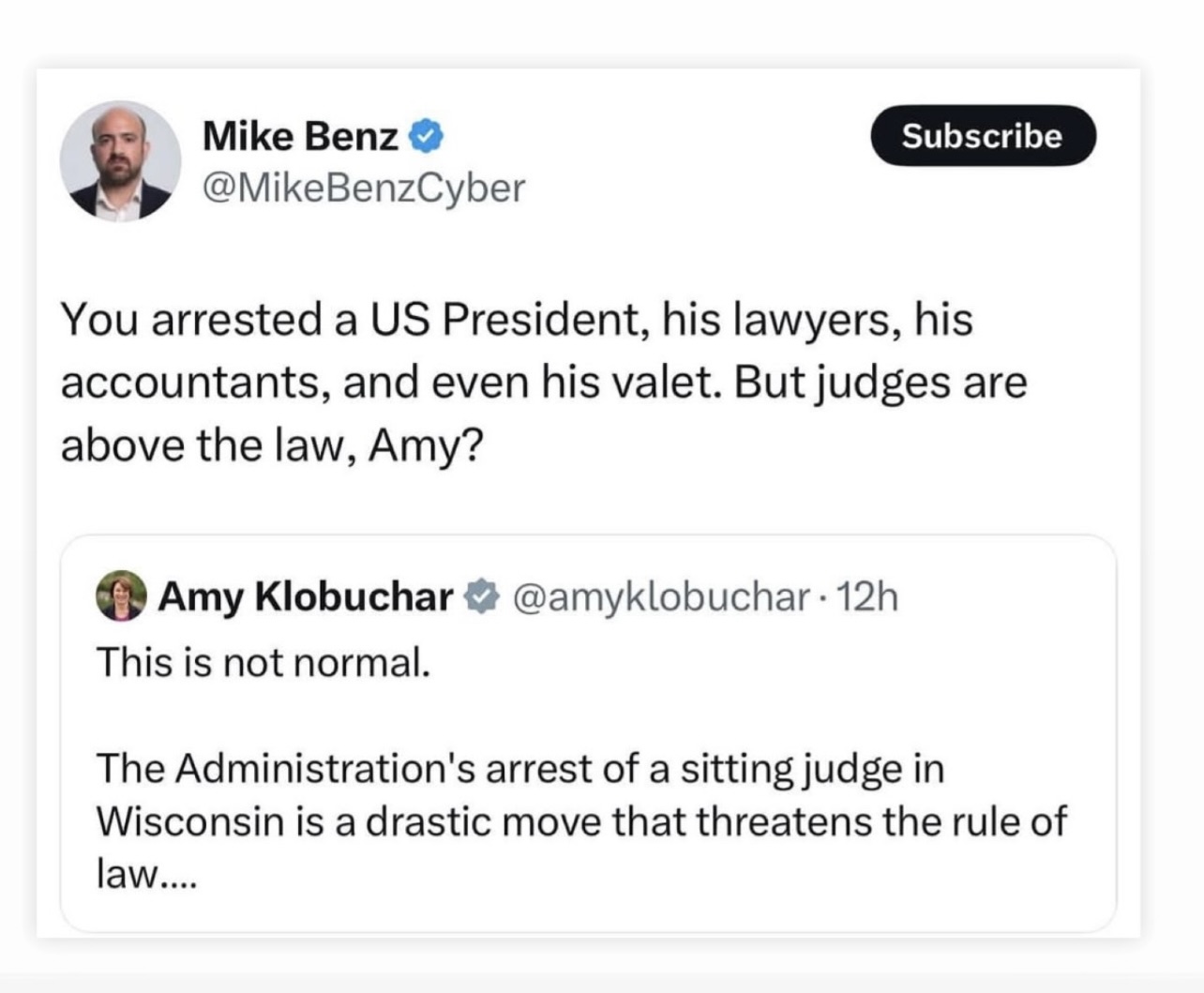Click the line starting "The Administration's arrest"
Screen dimensions: 1204x993
pyautogui.click(x=519, y=769)
